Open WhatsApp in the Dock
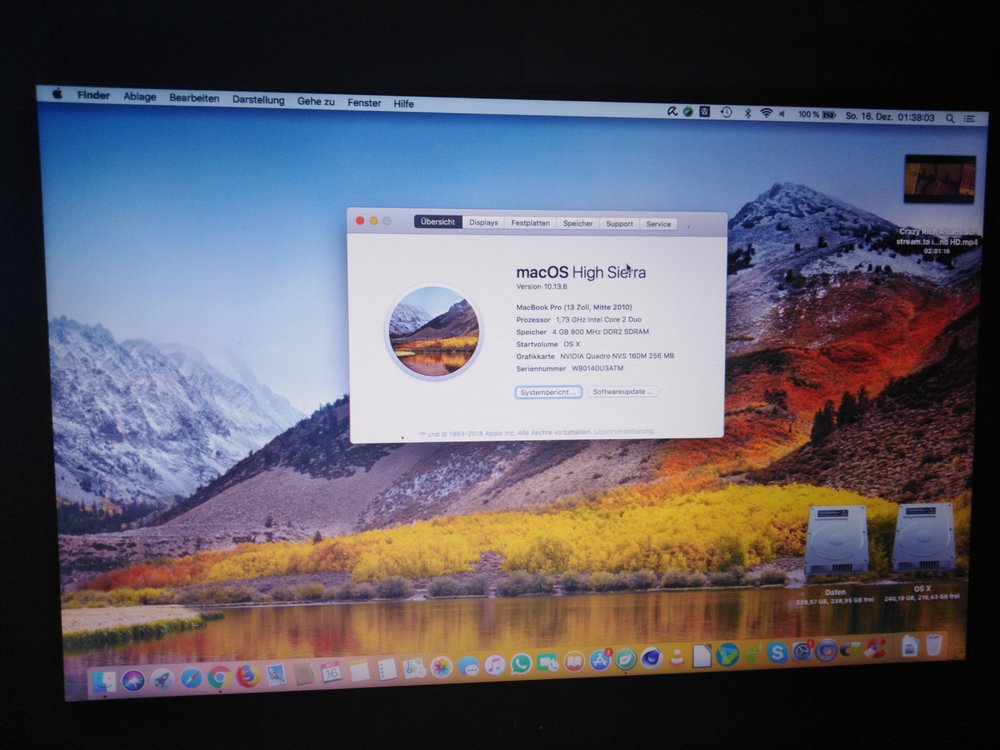 (x=520, y=664)
